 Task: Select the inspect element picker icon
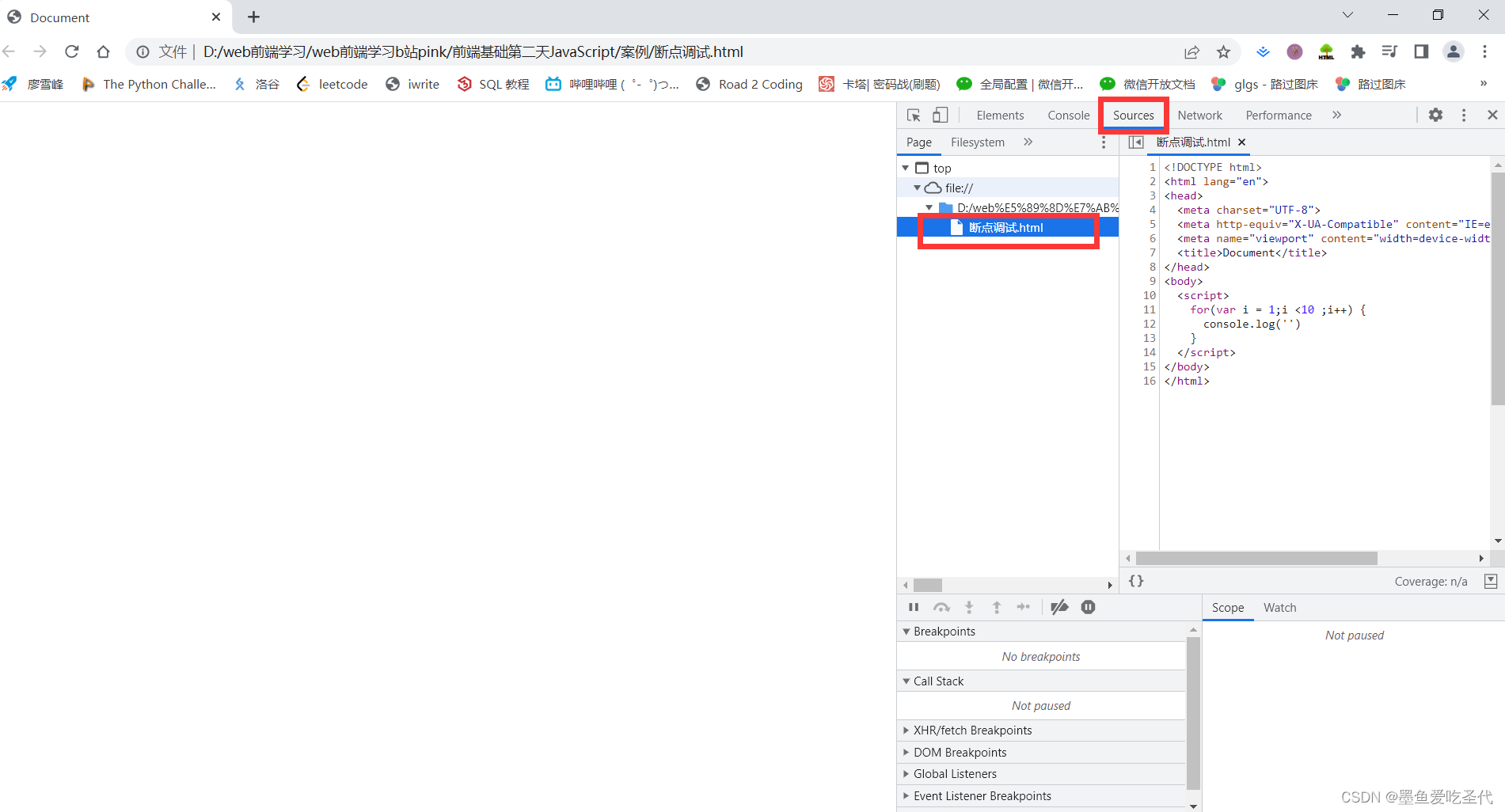pos(914,116)
